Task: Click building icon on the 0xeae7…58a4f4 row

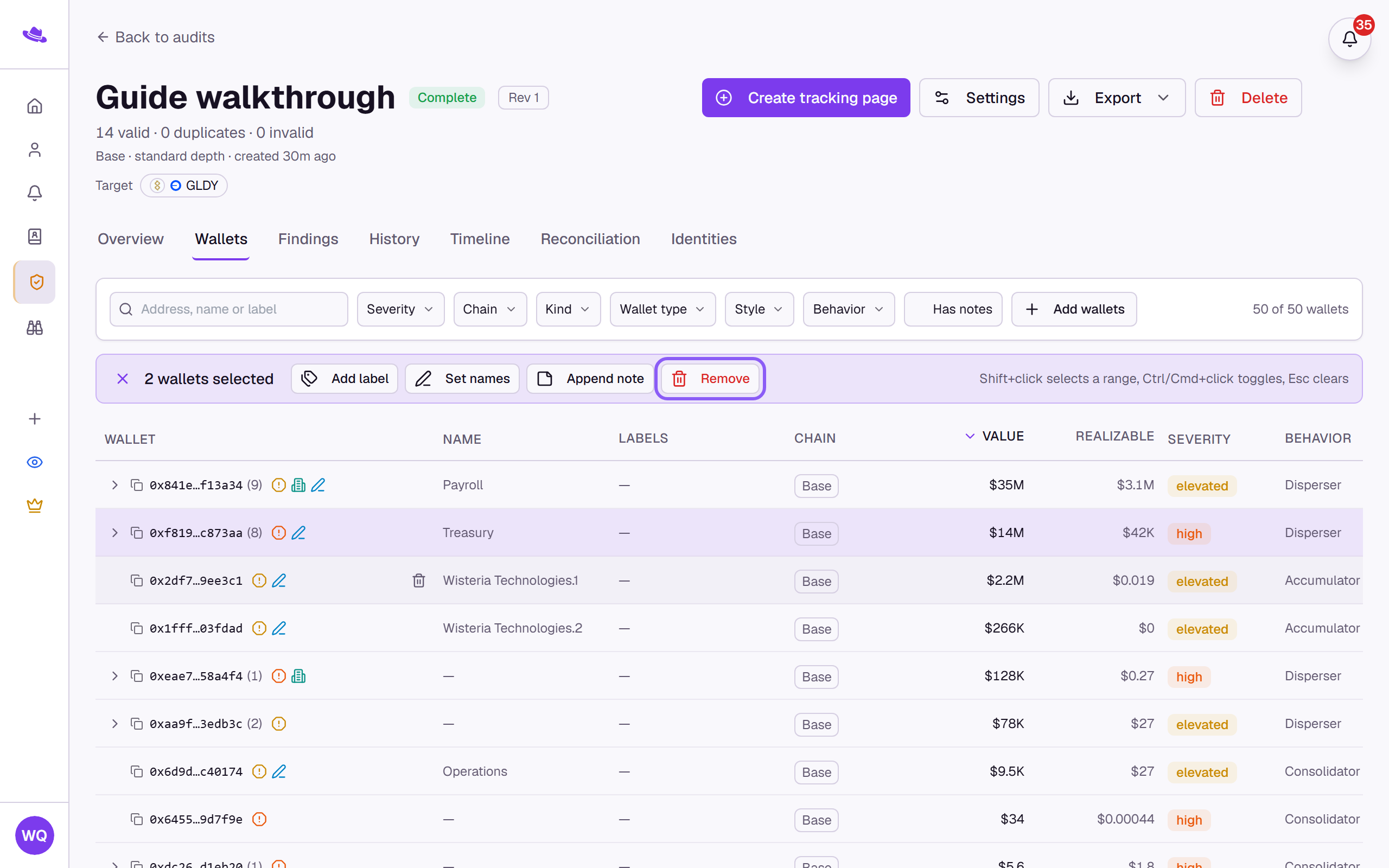Action: 298,676
